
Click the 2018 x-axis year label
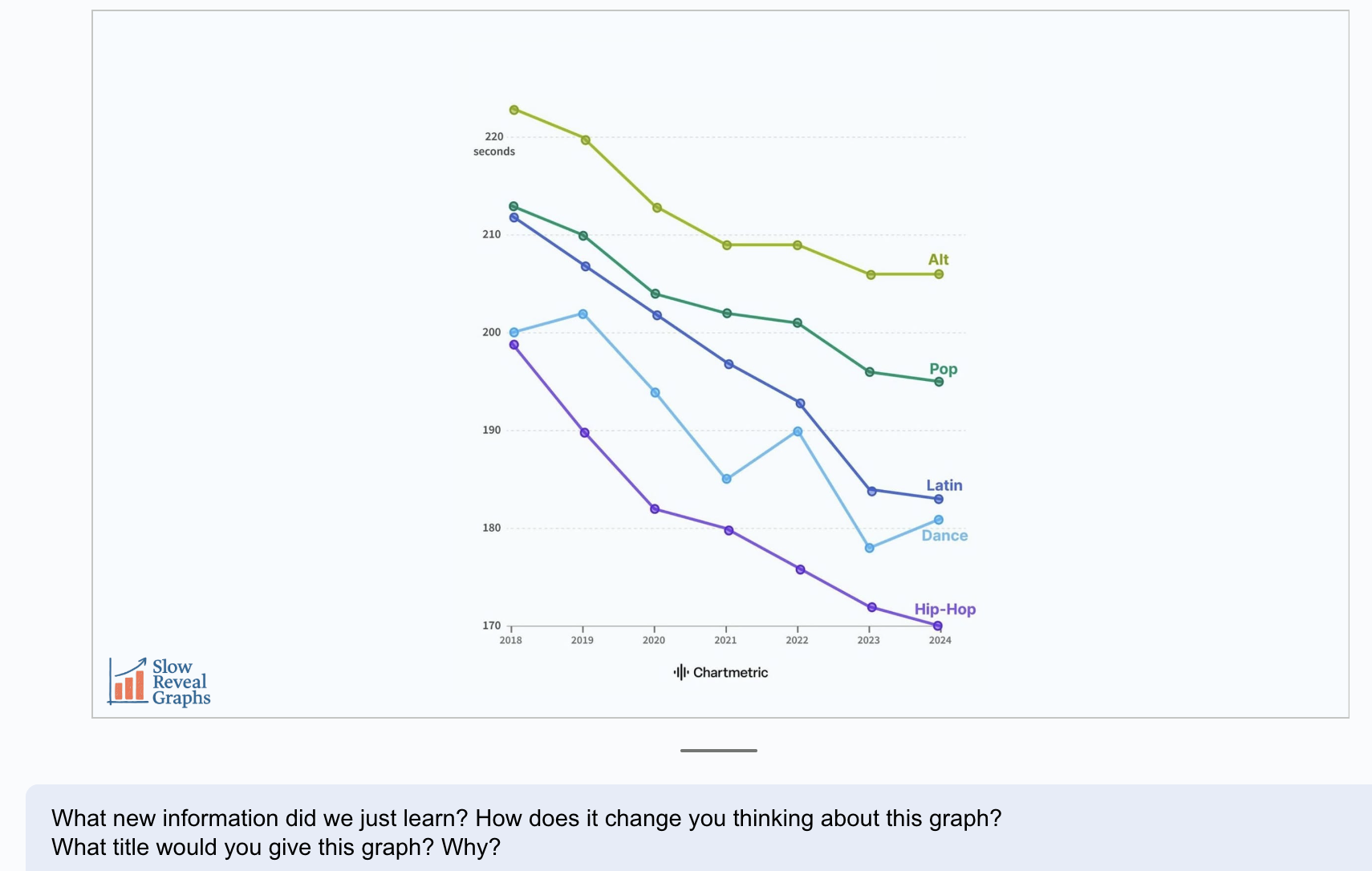click(x=511, y=640)
